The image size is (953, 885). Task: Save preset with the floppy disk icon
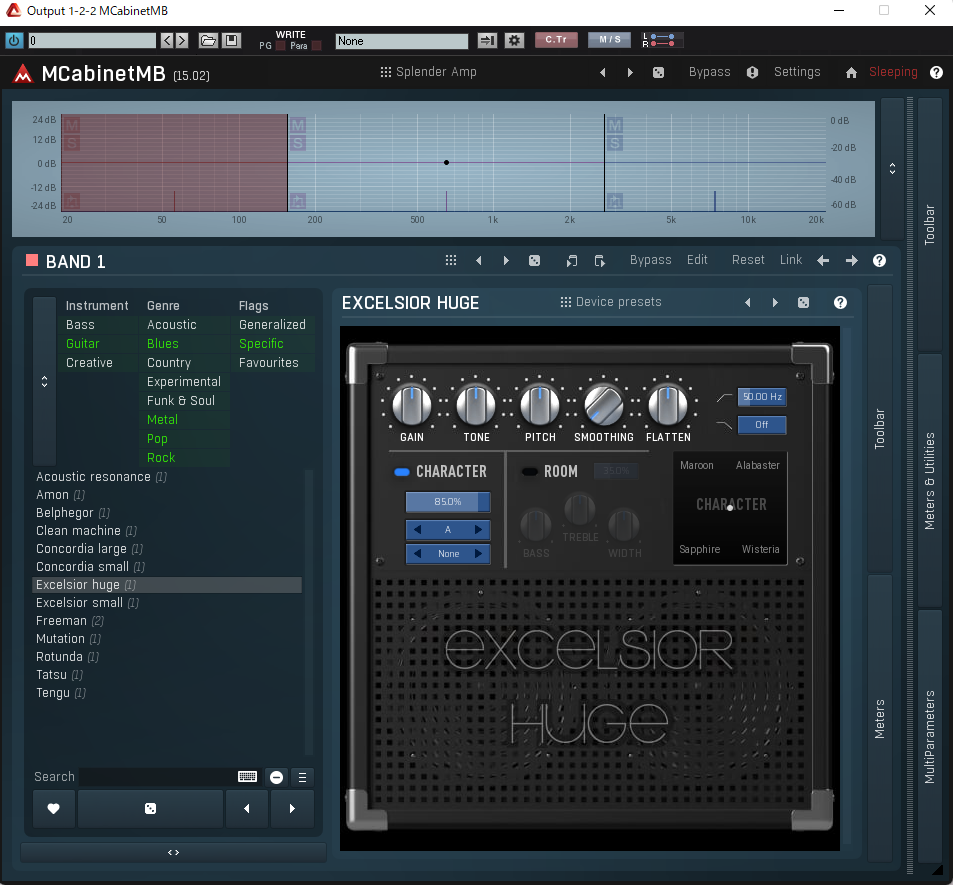(232, 41)
